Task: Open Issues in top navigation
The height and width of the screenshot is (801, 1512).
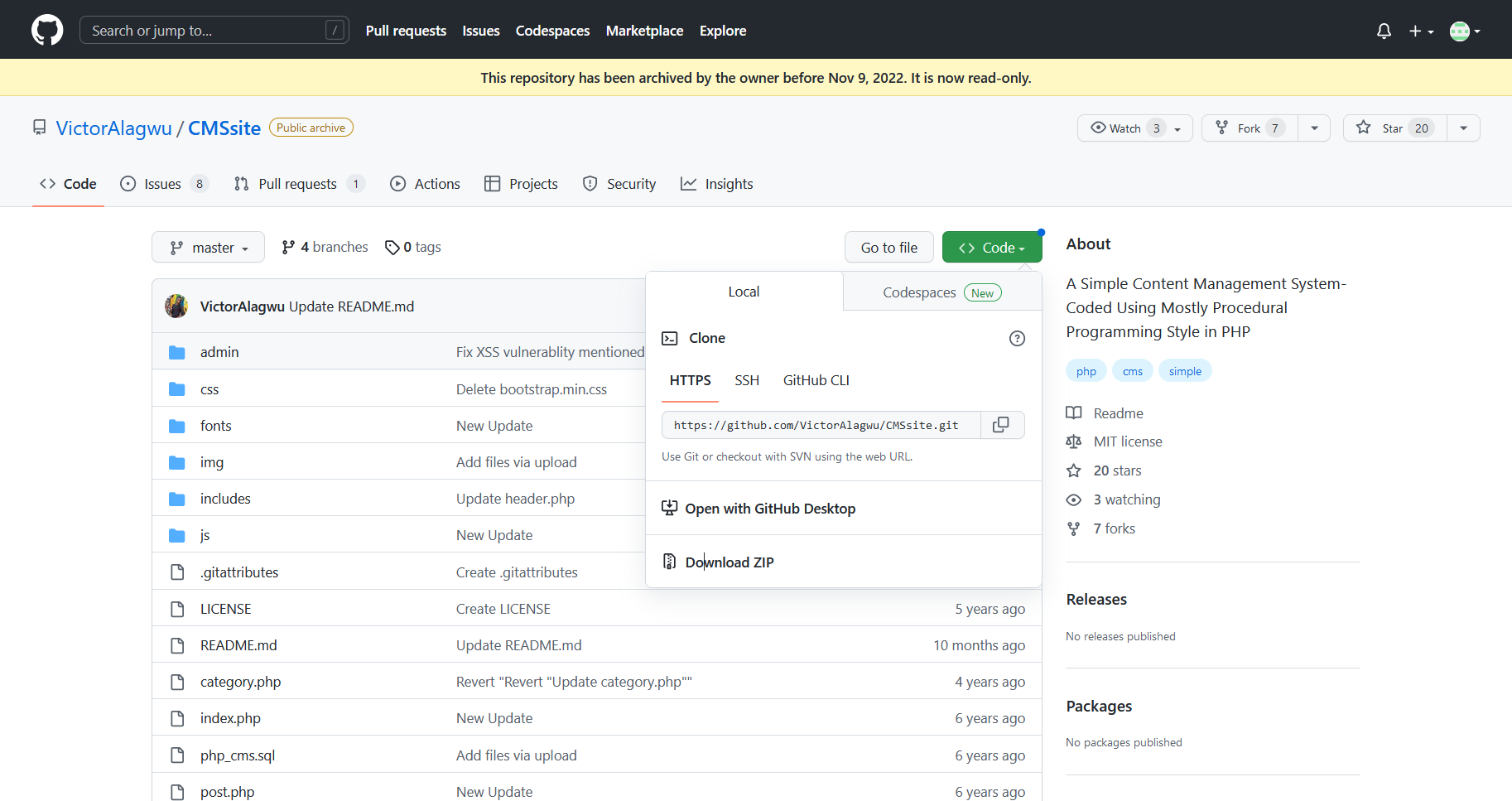Action: coord(481,31)
